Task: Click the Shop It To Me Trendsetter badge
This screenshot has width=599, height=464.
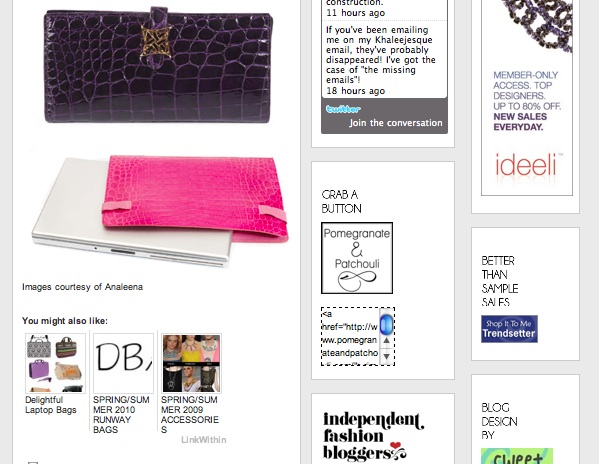Action: tap(509, 329)
